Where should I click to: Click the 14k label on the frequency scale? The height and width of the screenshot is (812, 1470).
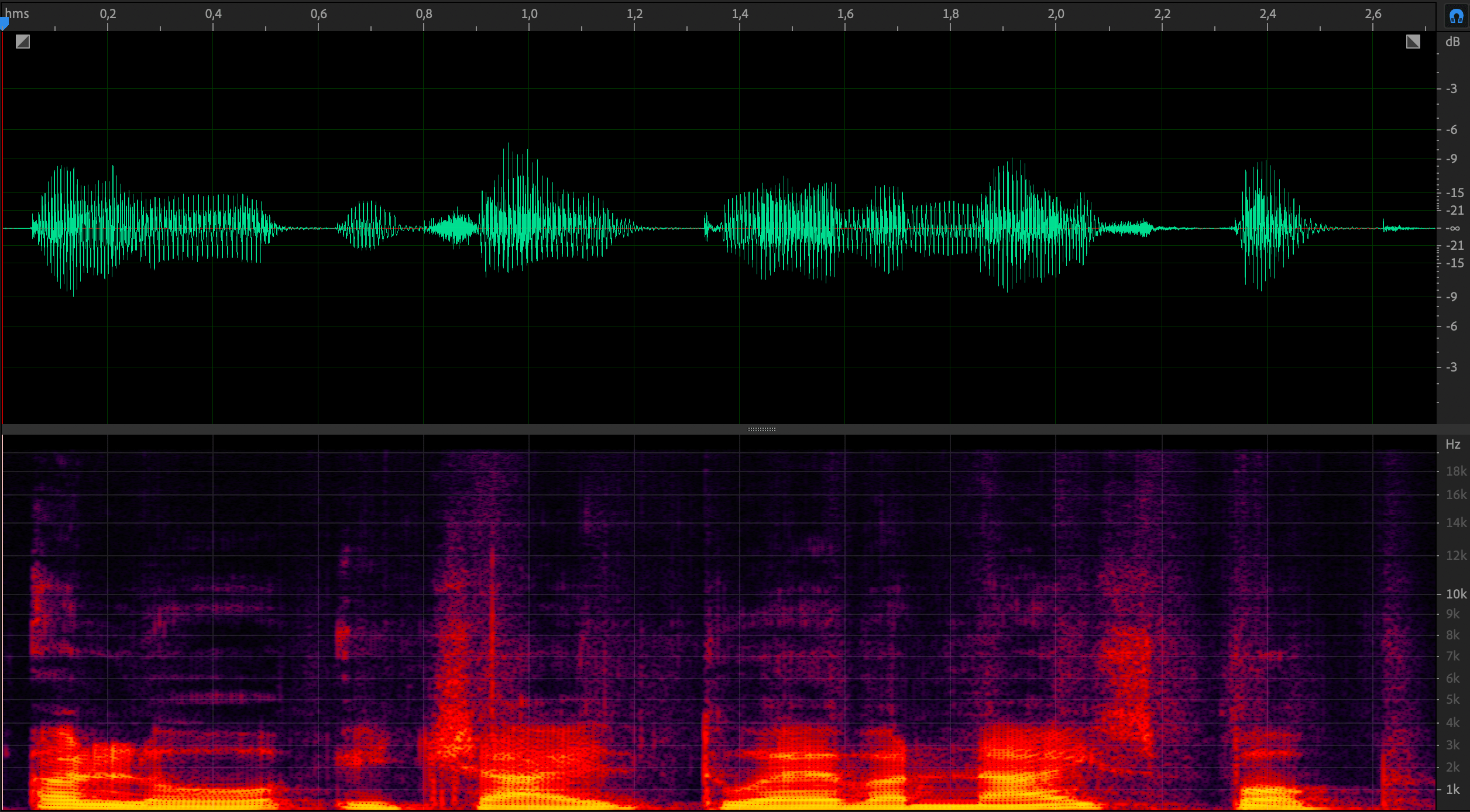coord(1456,522)
